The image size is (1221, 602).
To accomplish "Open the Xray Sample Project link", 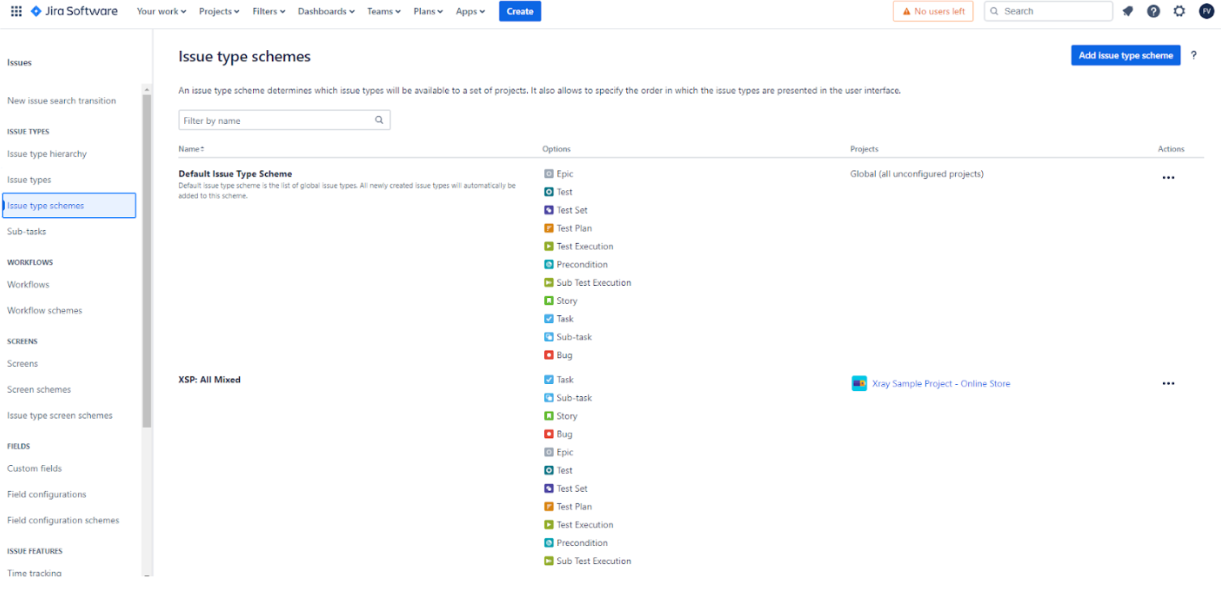I will pyautogui.click(x=940, y=383).
